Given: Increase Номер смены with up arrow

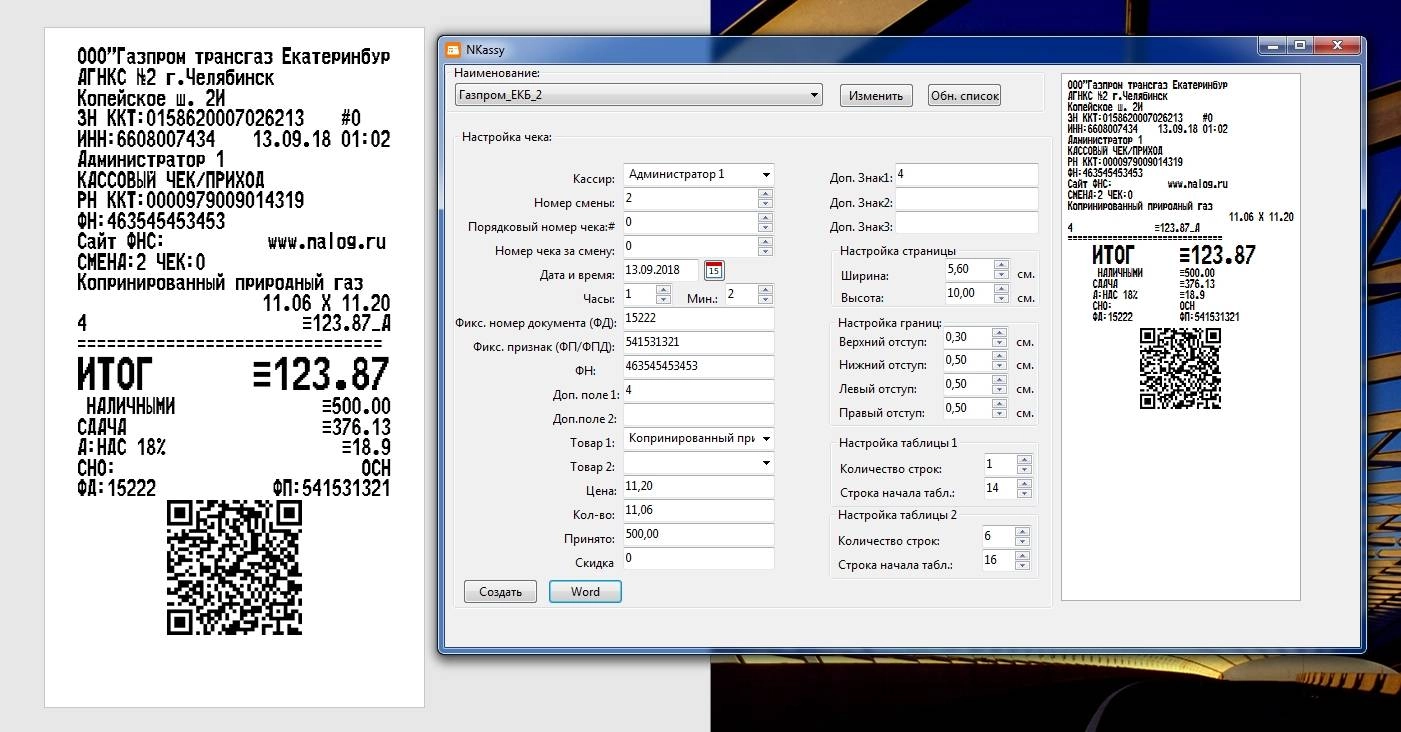Looking at the screenshot, I should (x=765, y=193).
